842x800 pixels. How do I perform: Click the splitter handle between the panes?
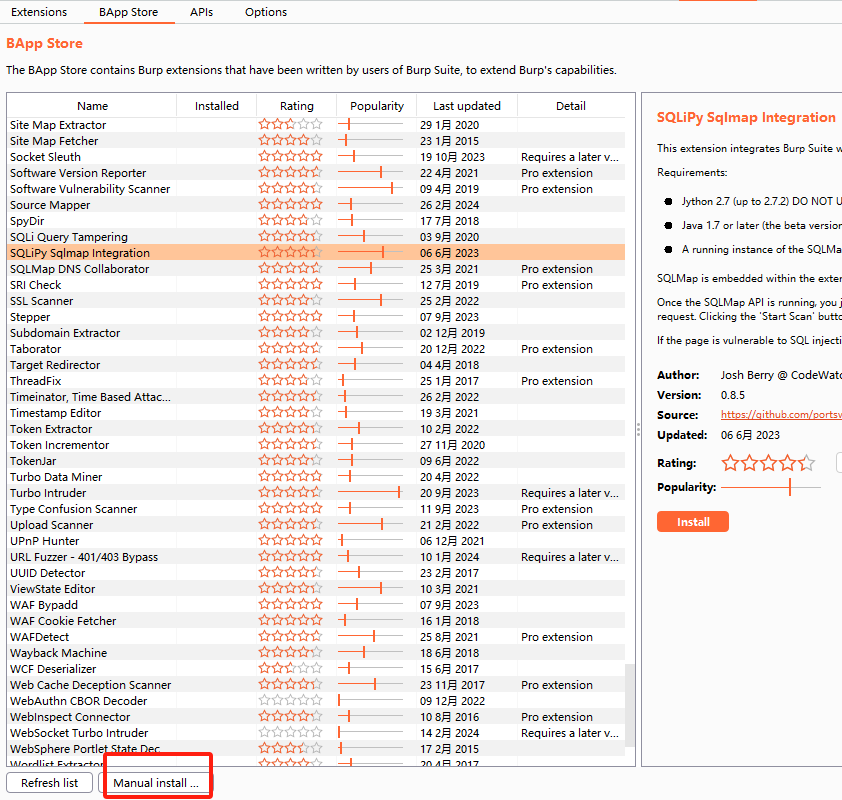coord(638,429)
